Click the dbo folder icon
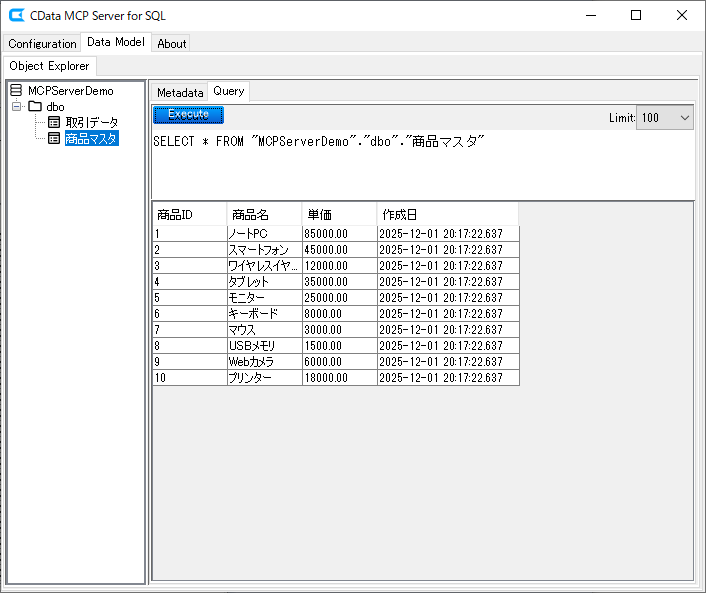Image resolution: width=706 pixels, height=593 pixels. pos(35,107)
